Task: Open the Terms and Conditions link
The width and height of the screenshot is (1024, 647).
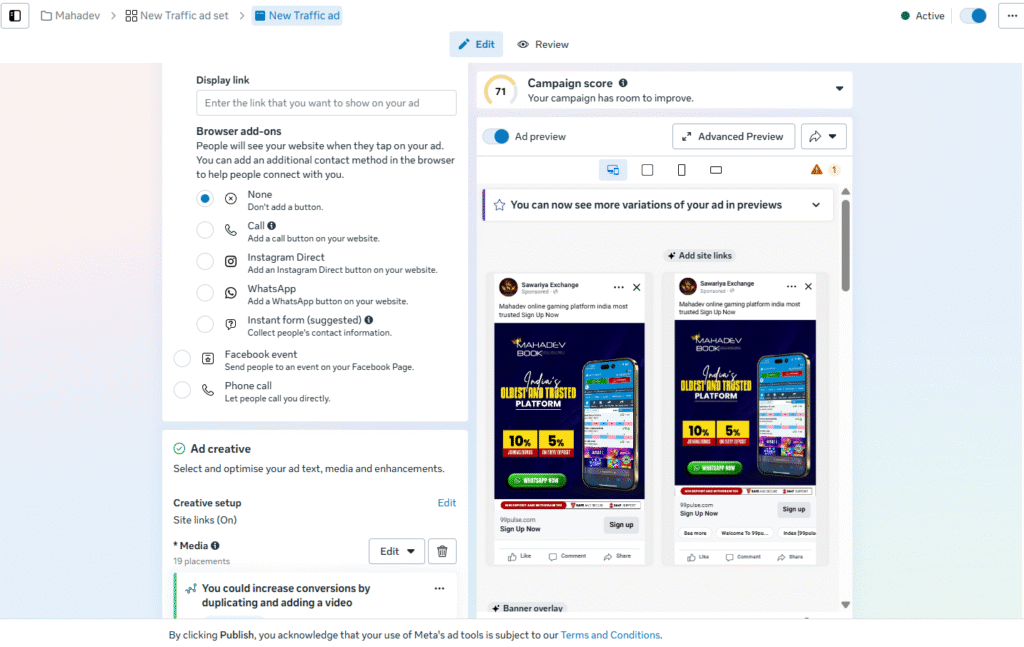Action: click(x=610, y=635)
